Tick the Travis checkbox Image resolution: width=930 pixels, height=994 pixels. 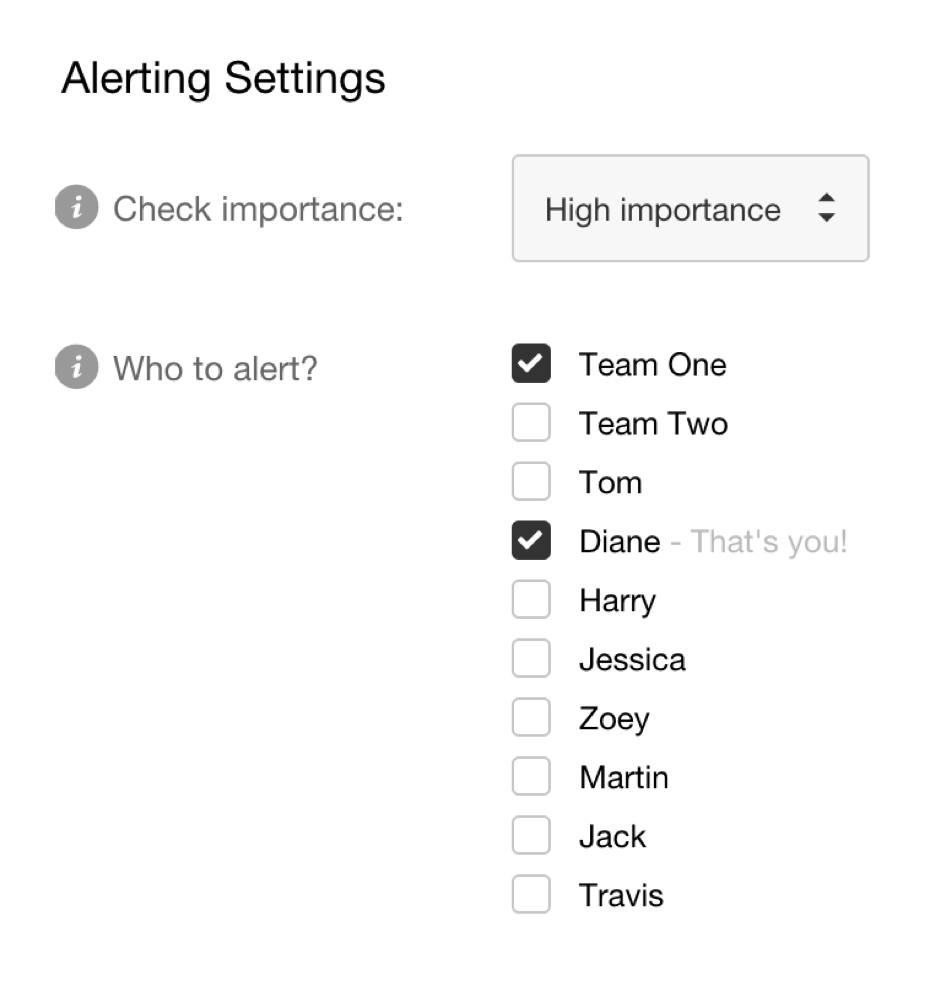pyautogui.click(x=531, y=896)
